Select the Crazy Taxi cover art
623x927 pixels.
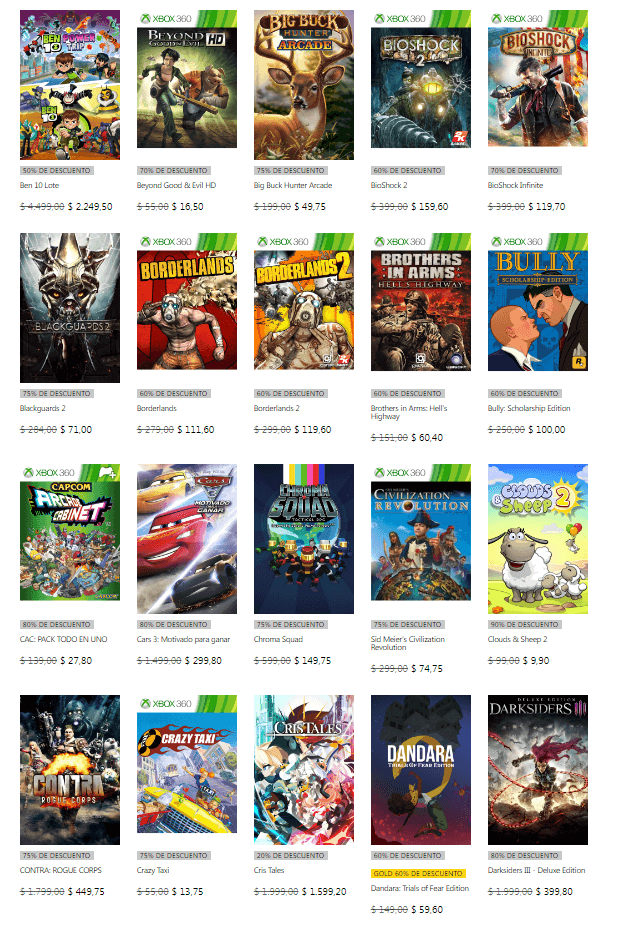point(187,764)
